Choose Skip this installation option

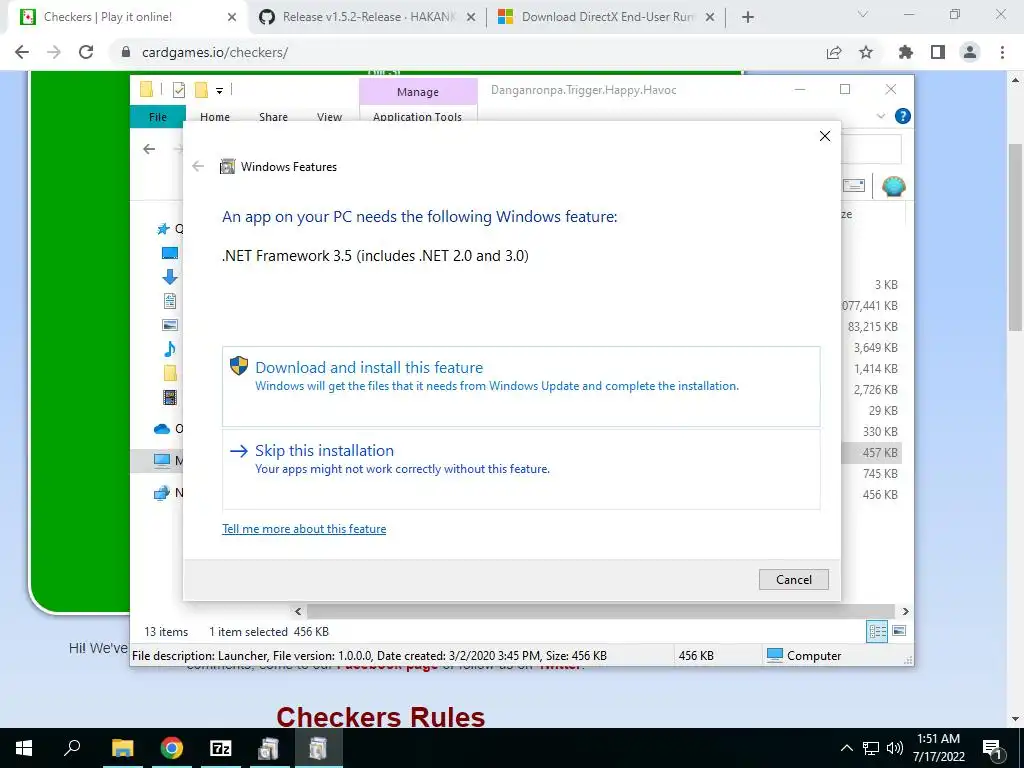tap(520, 469)
